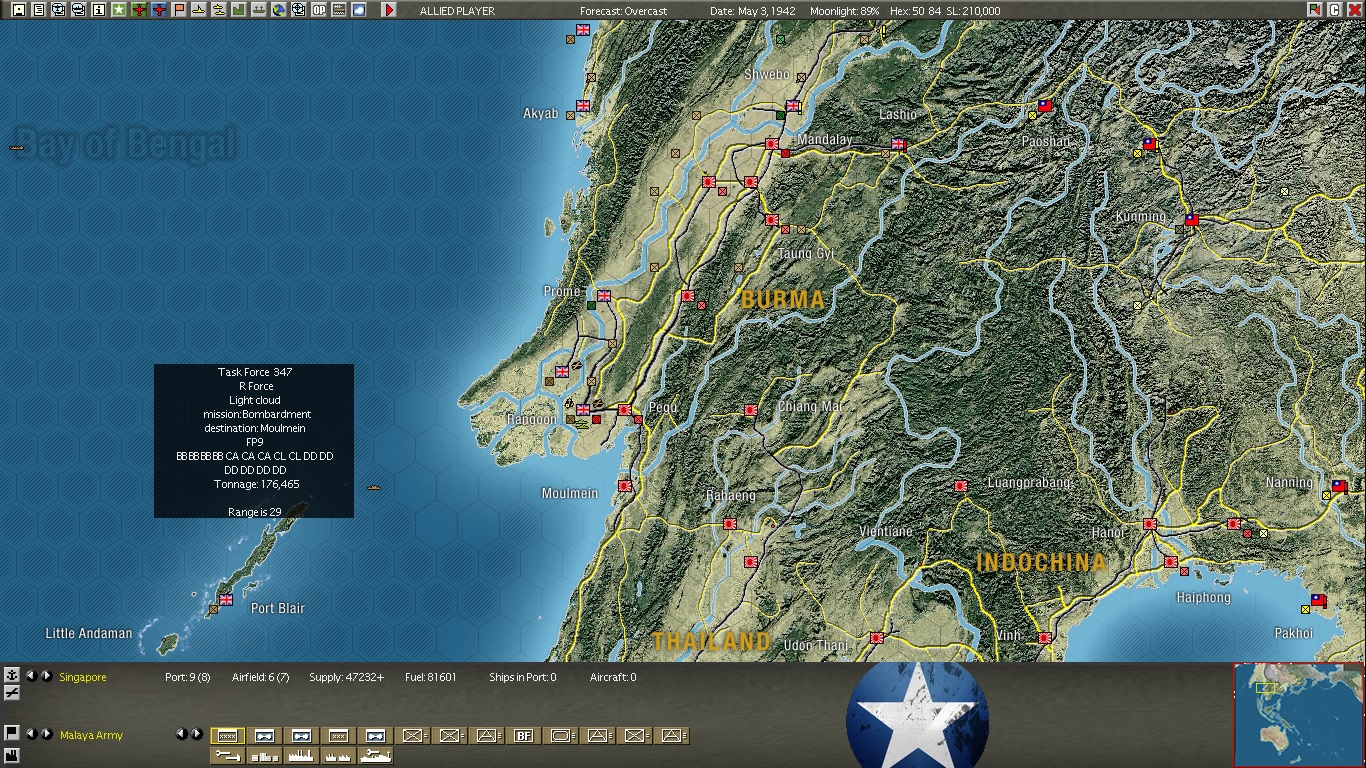Click the Lashio city label
This screenshot has width=1366, height=768.
[x=897, y=114]
